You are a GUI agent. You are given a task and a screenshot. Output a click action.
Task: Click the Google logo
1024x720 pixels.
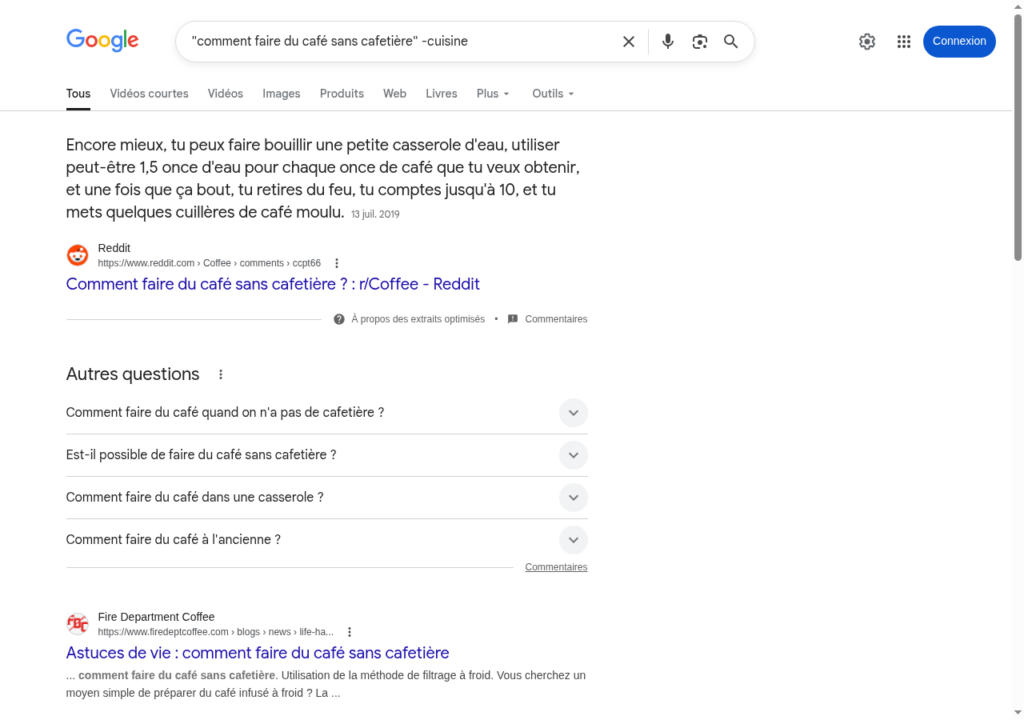[x=102, y=41]
